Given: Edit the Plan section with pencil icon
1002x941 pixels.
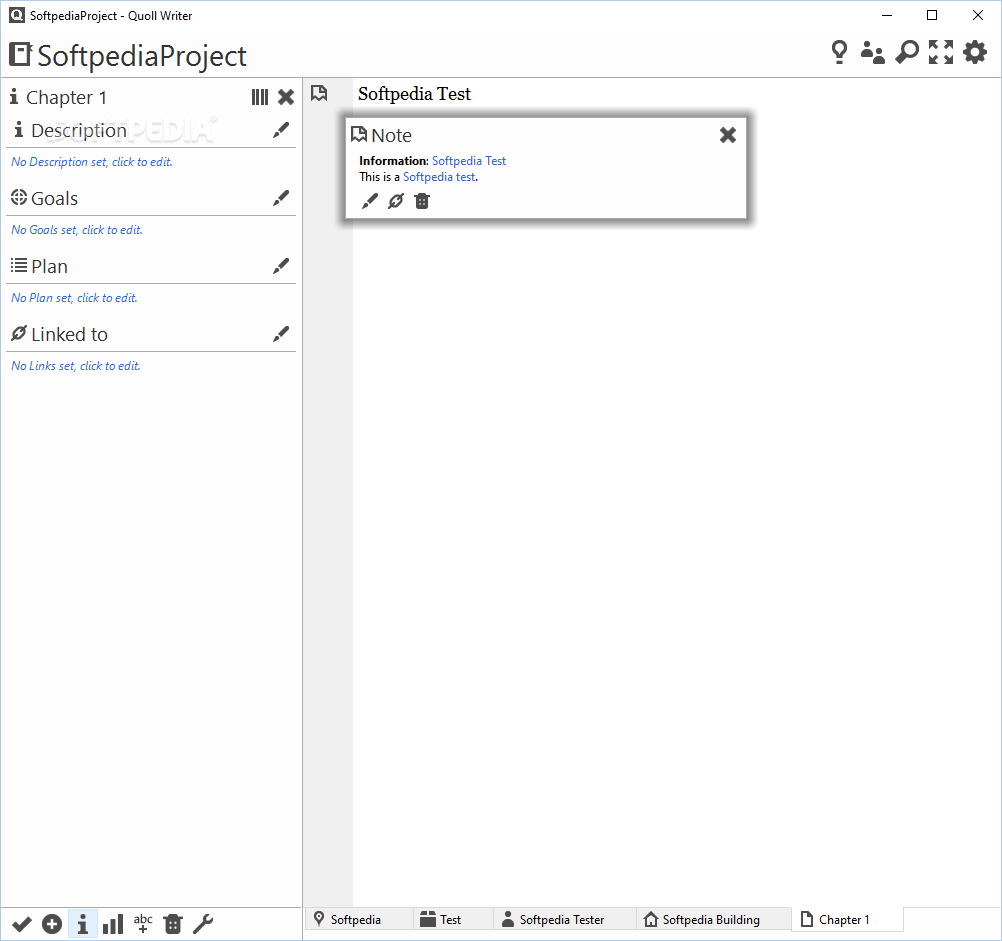Looking at the screenshot, I should (281, 266).
